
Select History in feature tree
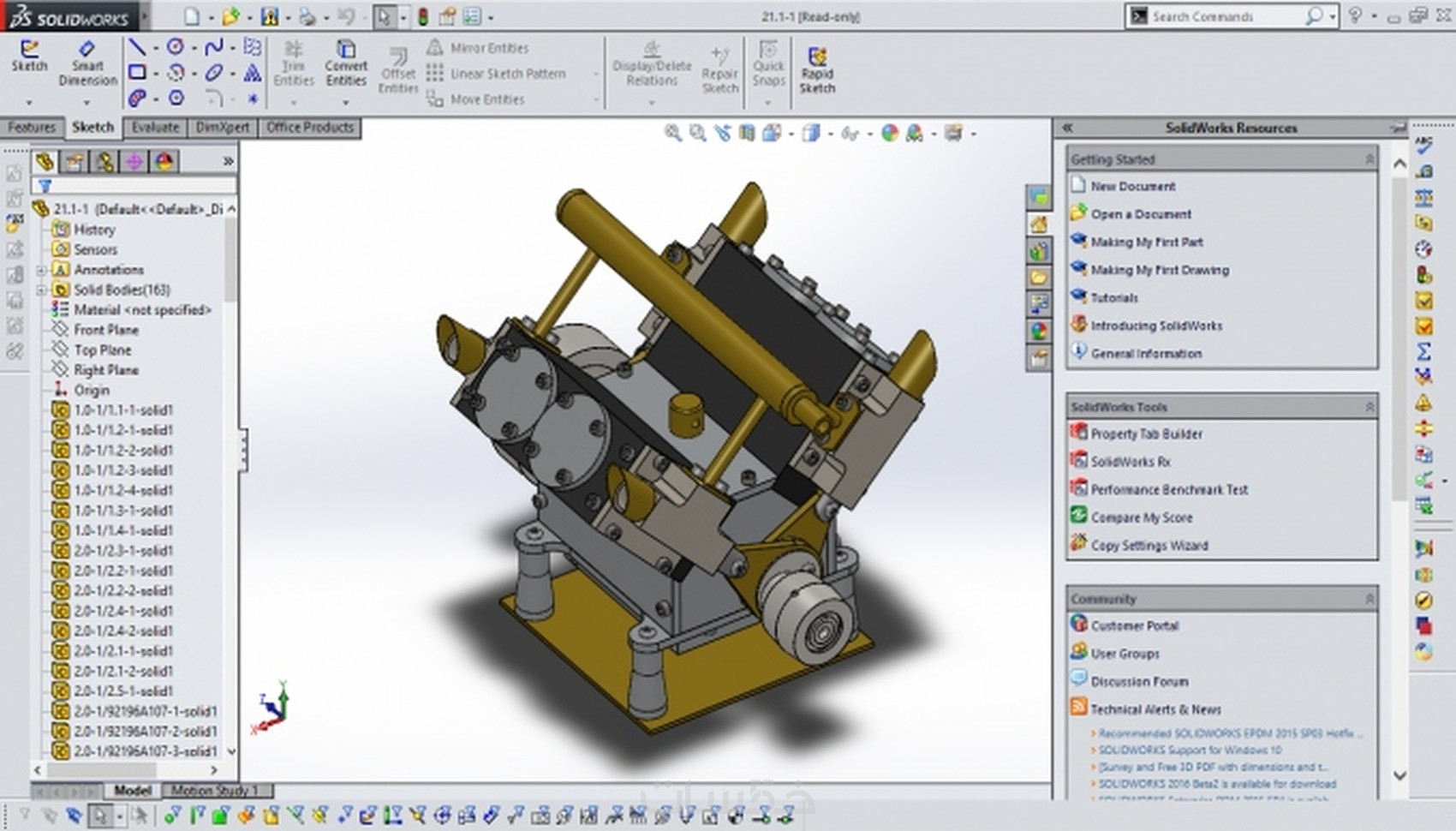94,230
